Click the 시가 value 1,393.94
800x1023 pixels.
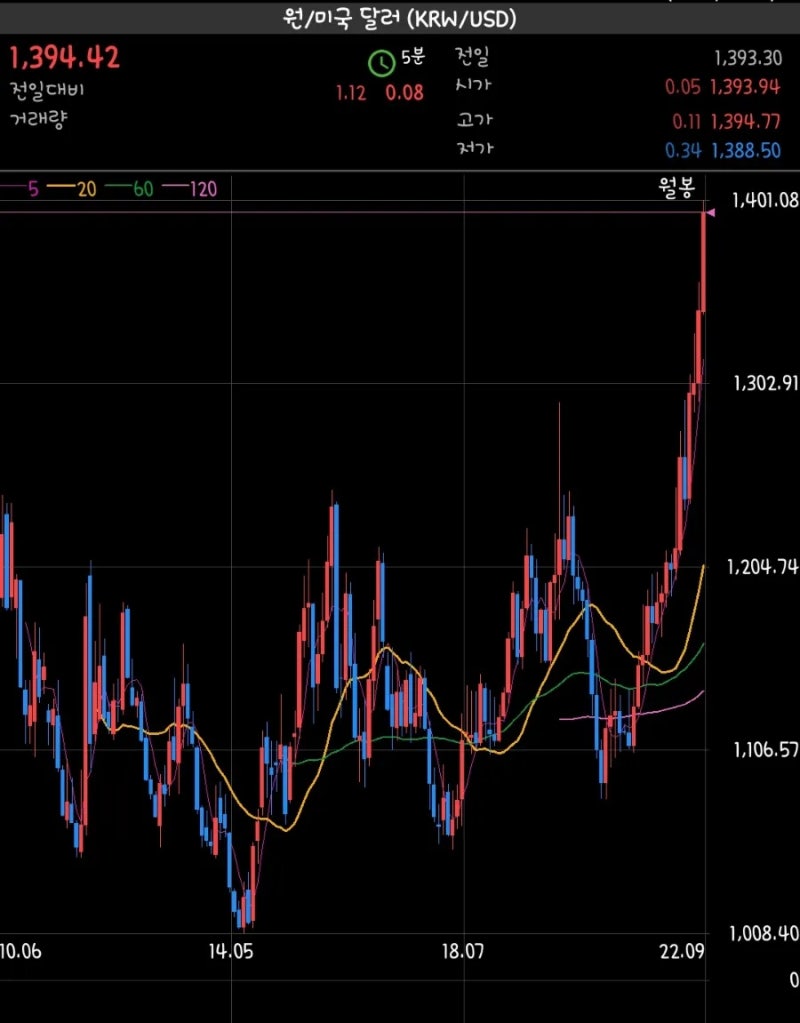(x=745, y=87)
